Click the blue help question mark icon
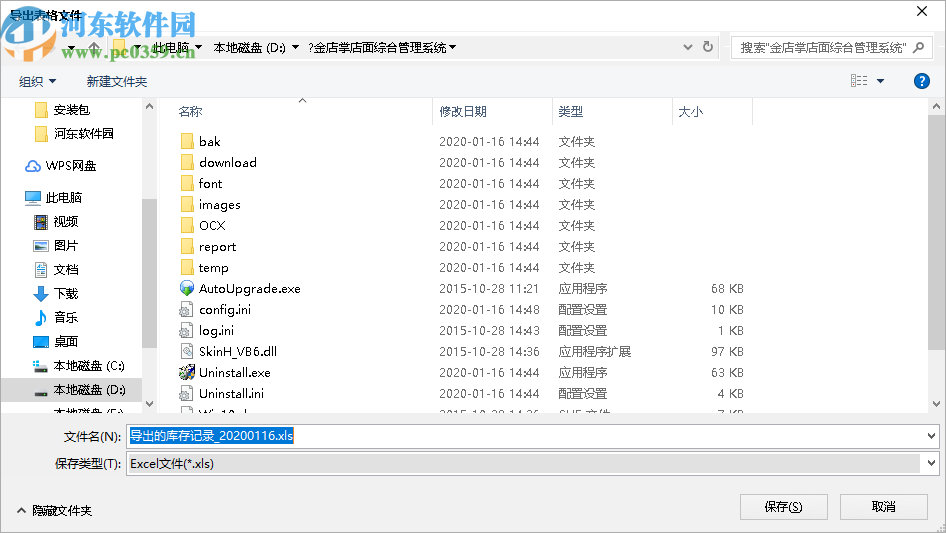The height and width of the screenshot is (533, 946). coord(921,81)
